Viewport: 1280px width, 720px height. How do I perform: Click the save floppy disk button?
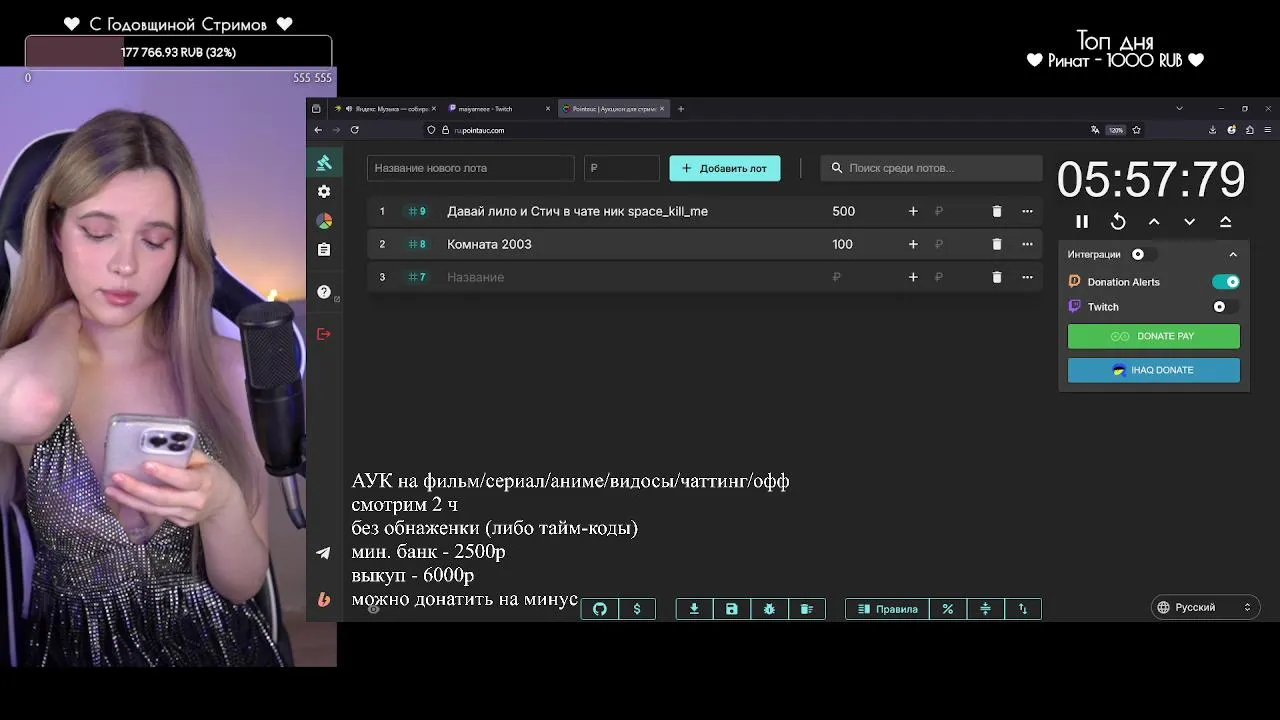pos(732,609)
